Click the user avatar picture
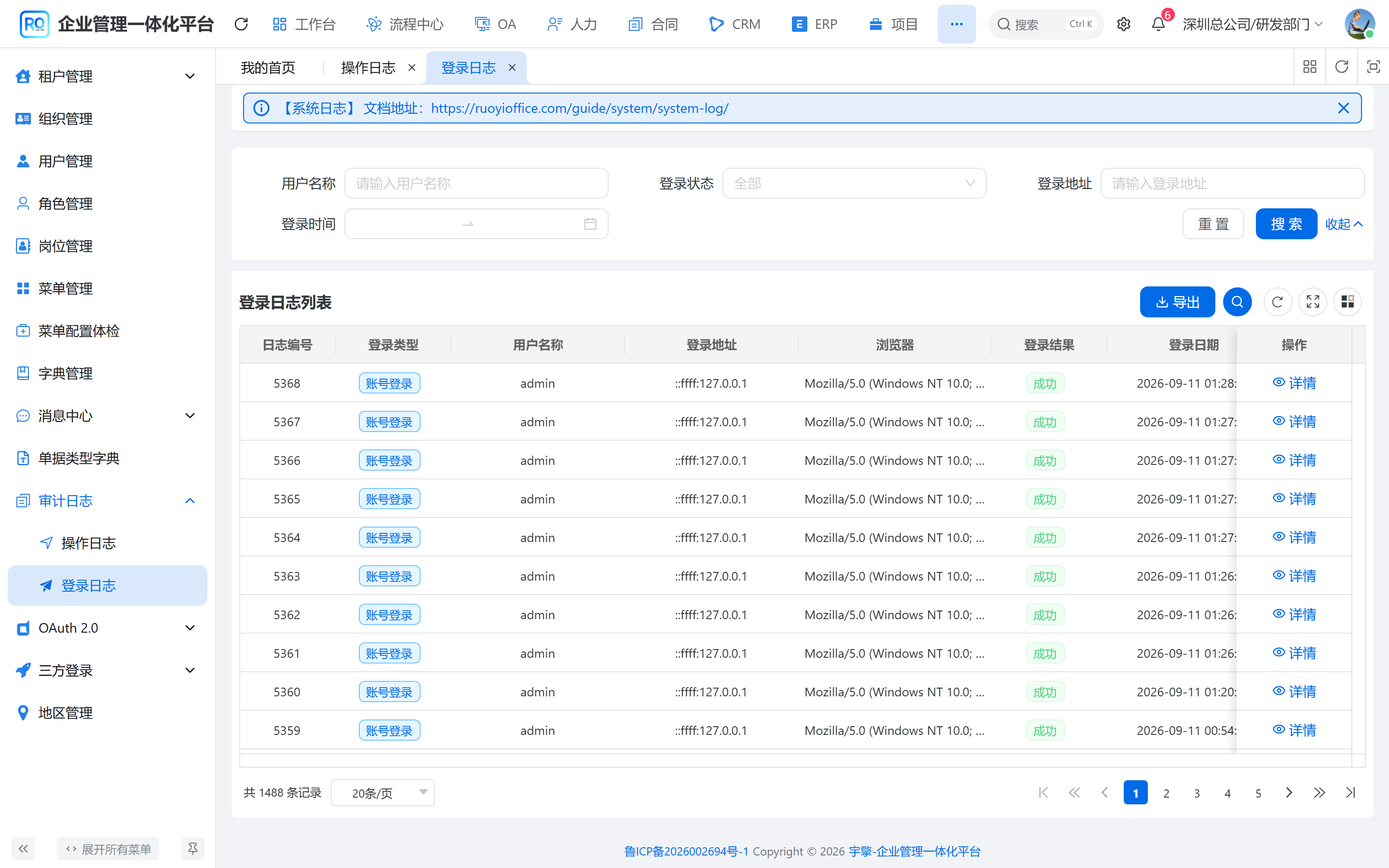 click(1359, 24)
